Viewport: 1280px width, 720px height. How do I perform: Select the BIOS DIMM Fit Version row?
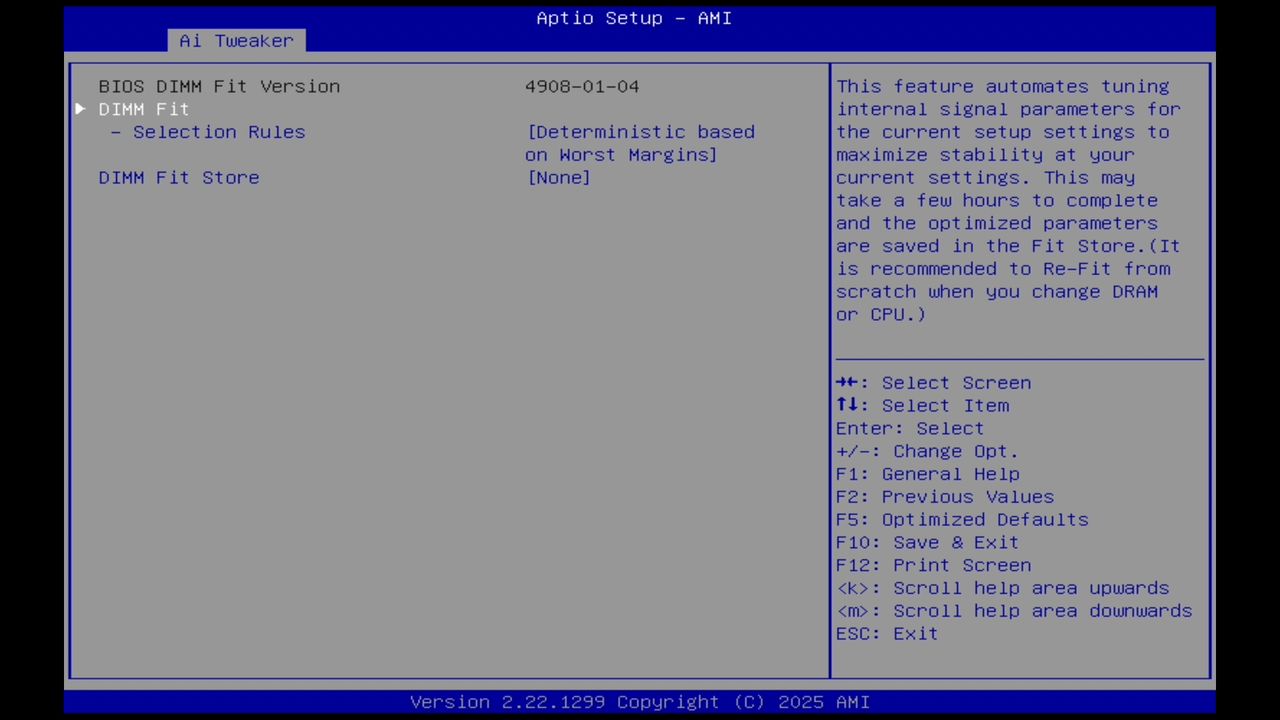tap(219, 86)
